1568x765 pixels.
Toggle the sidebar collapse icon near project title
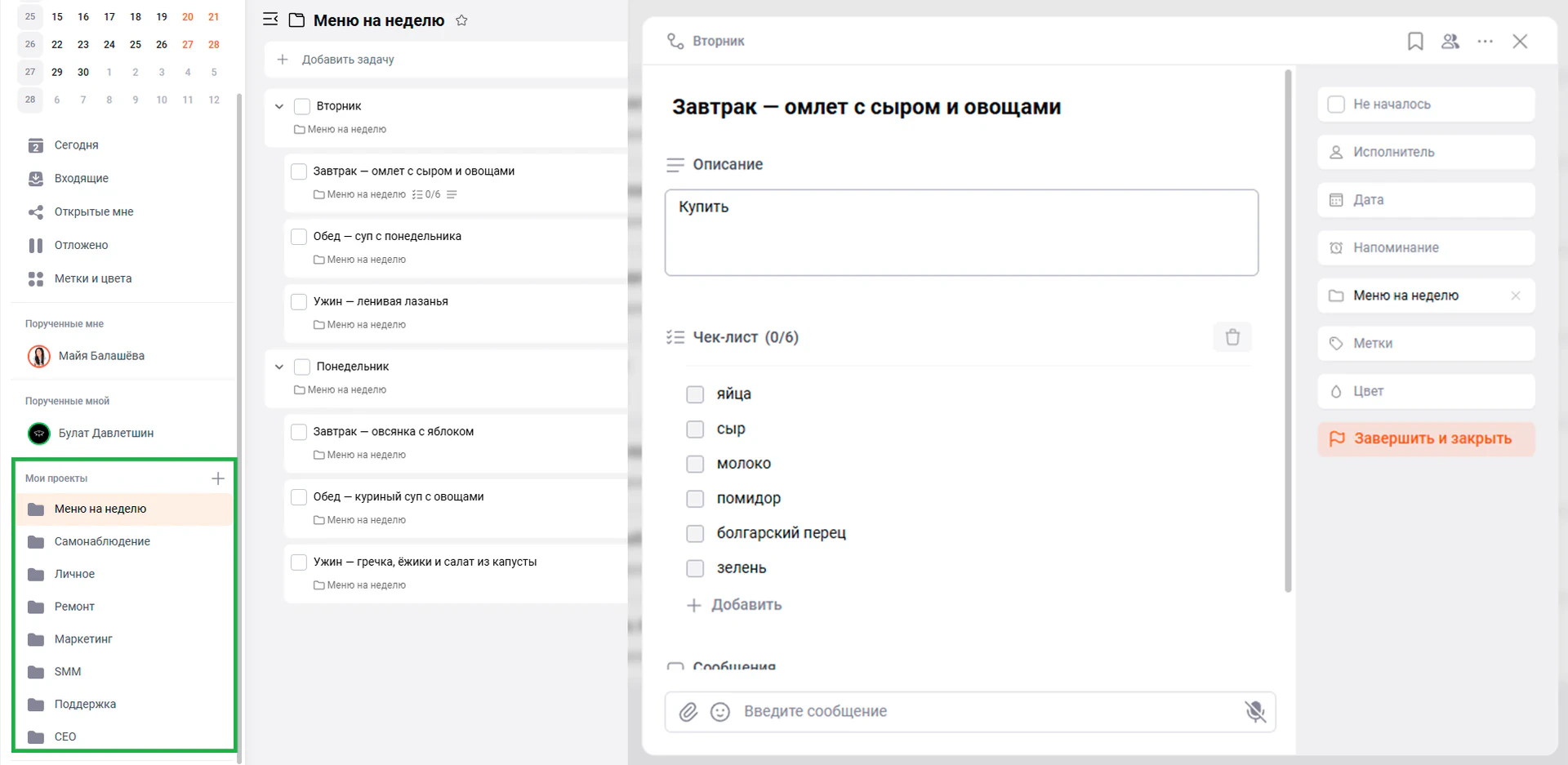[270, 20]
